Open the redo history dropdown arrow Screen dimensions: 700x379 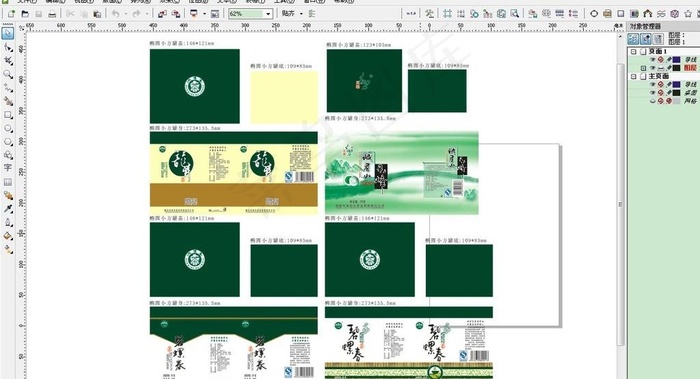(x=146, y=14)
